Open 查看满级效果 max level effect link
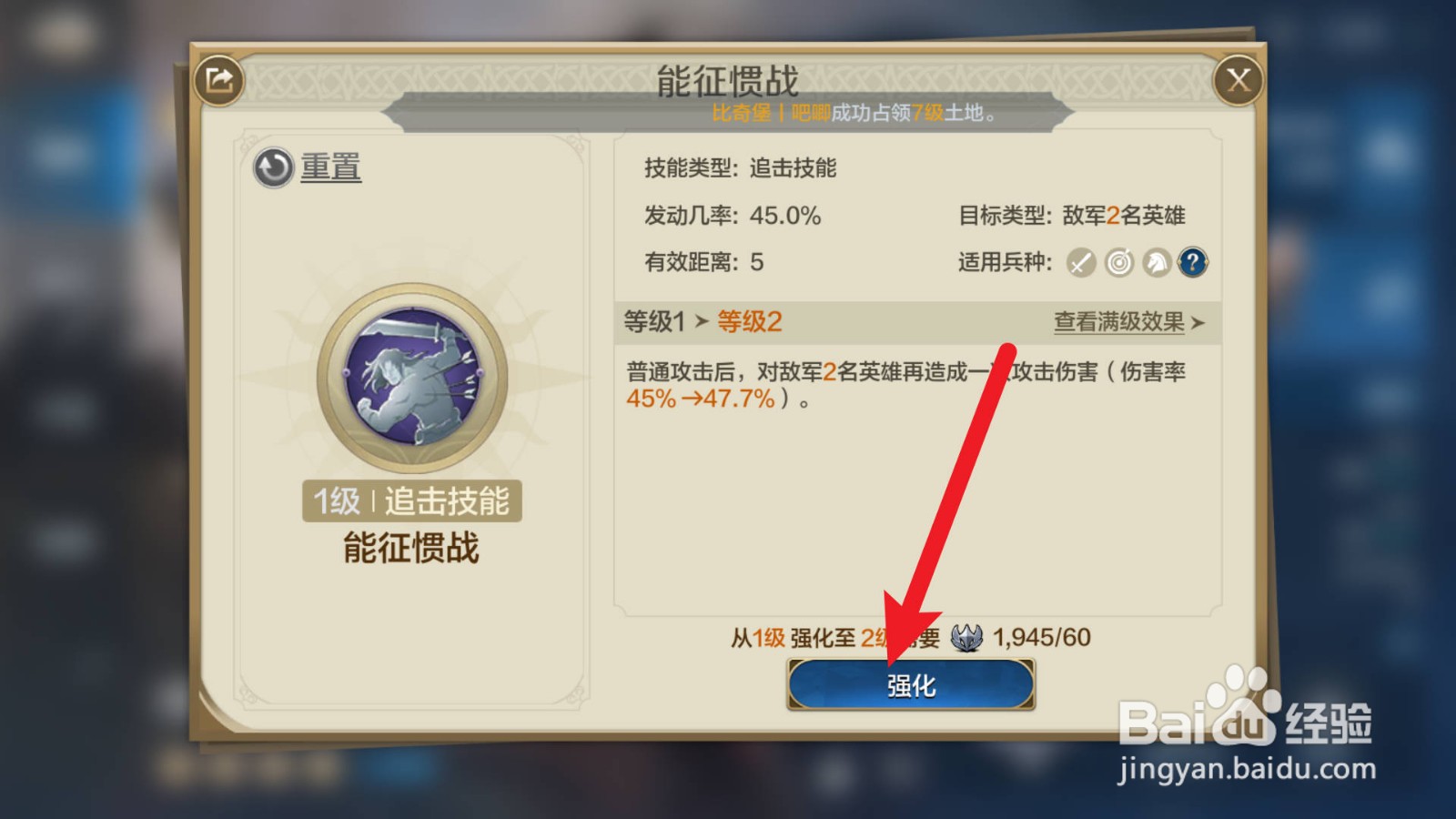This screenshot has height=819, width=1456. click(x=1119, y=322)
